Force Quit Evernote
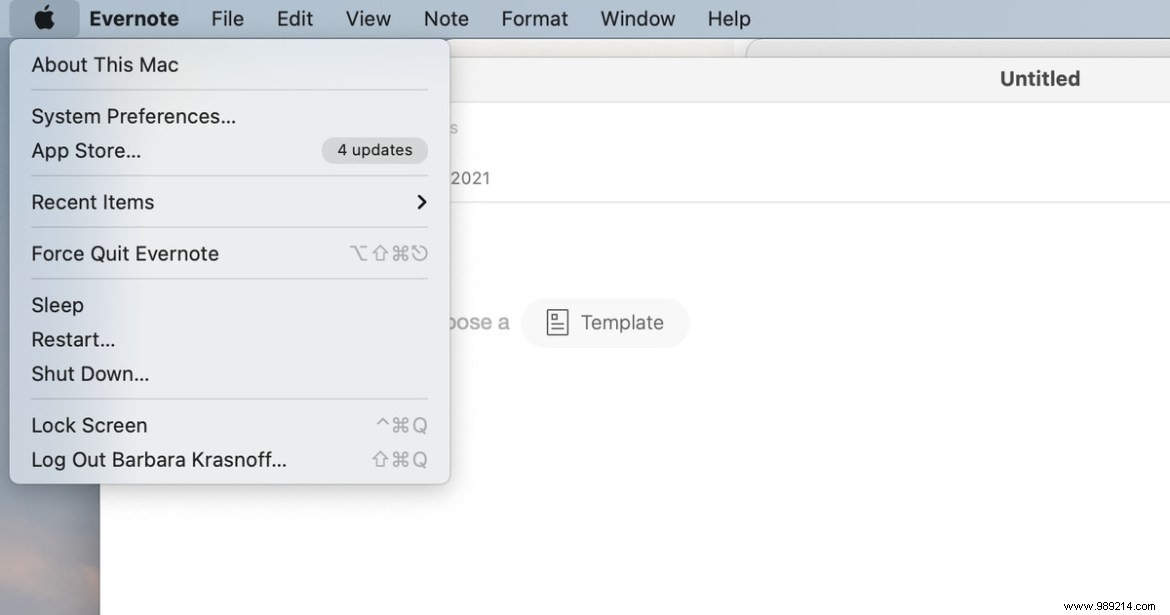 click(125, 253)
